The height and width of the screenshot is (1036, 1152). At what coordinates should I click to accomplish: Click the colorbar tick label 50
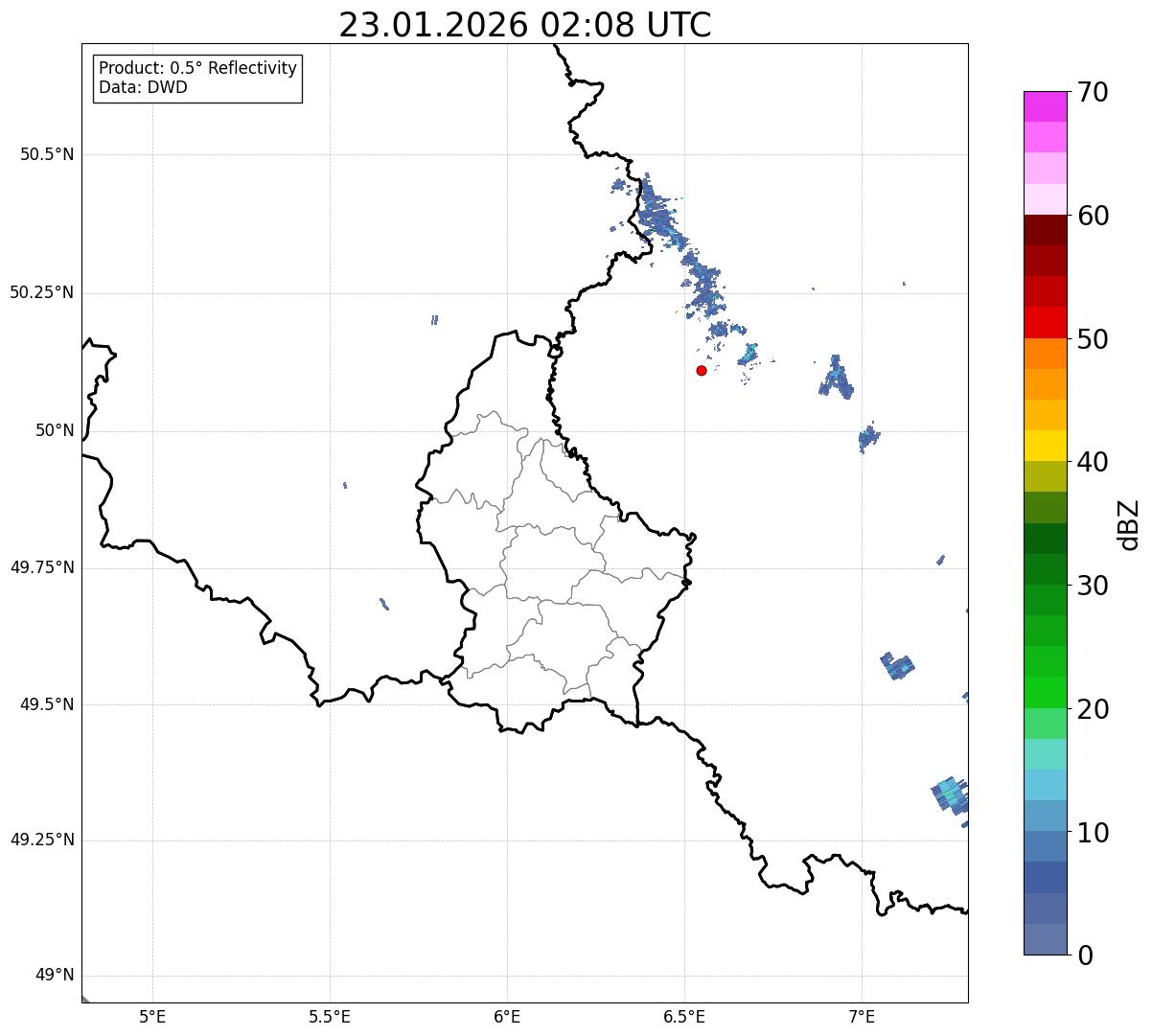tap(1093, 339)
